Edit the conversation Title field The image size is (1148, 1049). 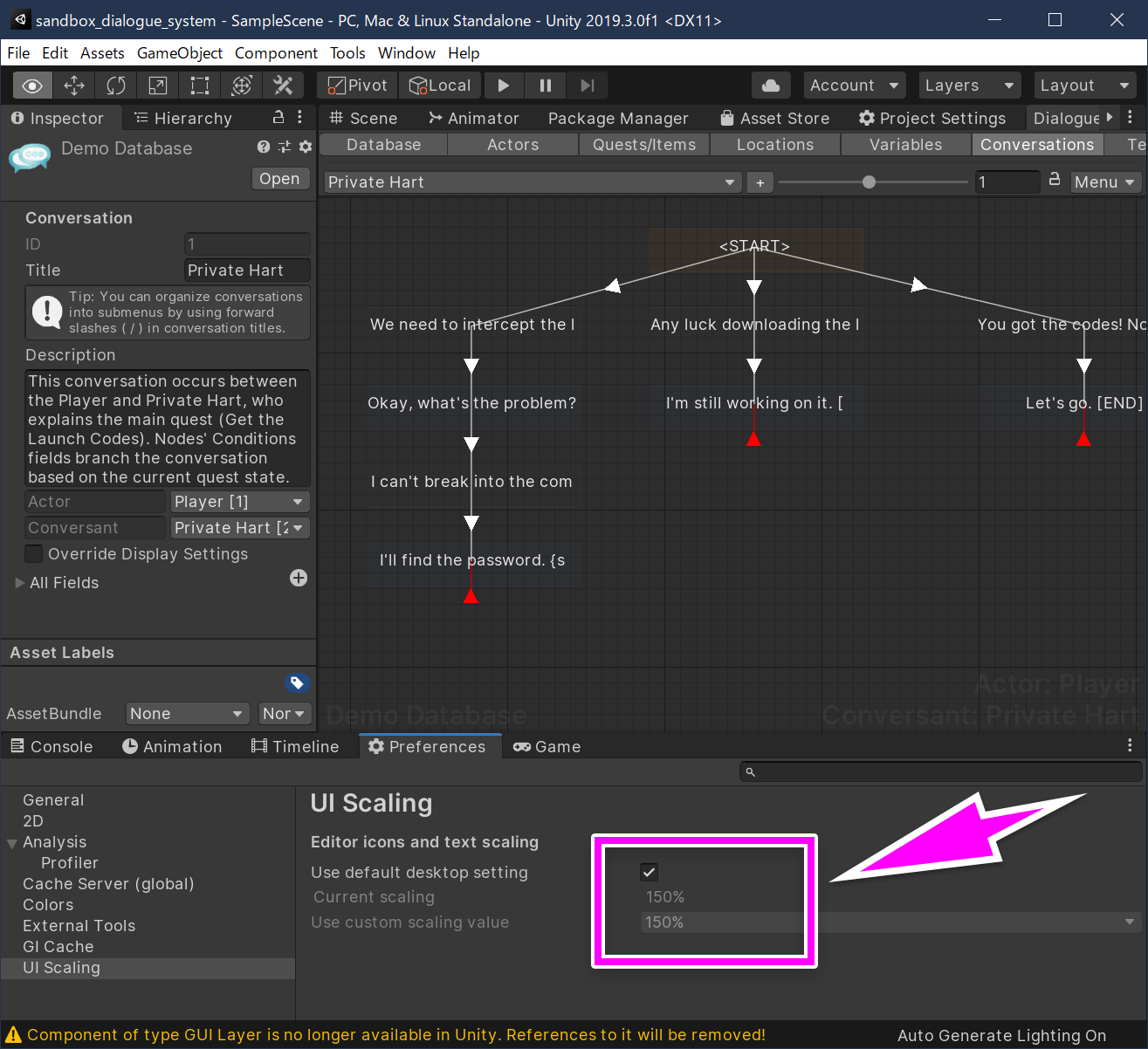pos(247,271)
